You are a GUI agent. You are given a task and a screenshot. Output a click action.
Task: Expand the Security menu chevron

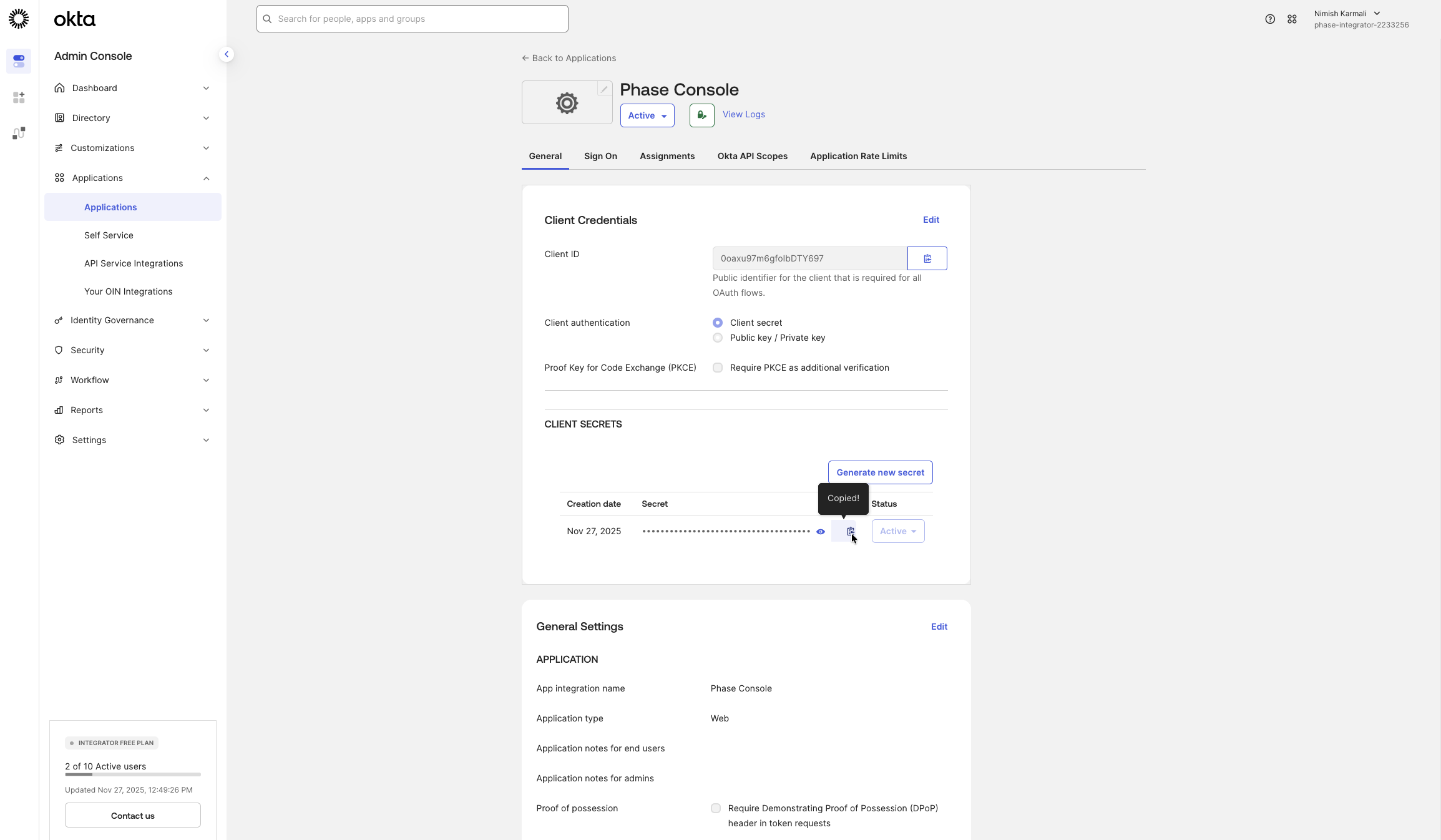pyautogui.click(x=206, y=350)
